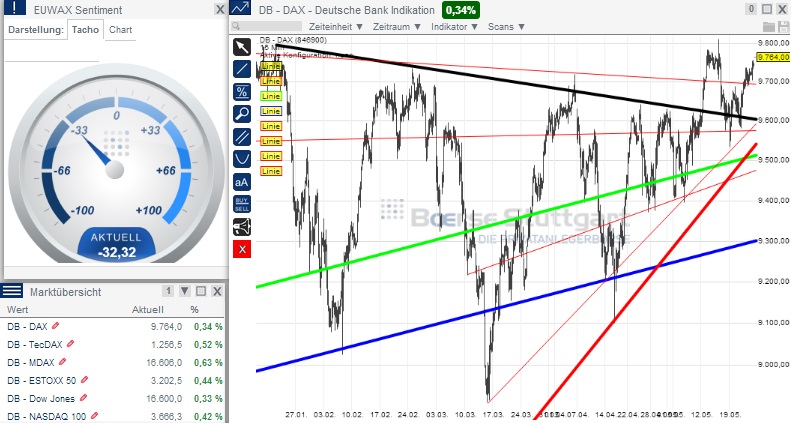
Task: Select the DB - Dow Jones row name
Action: [41, 399]
